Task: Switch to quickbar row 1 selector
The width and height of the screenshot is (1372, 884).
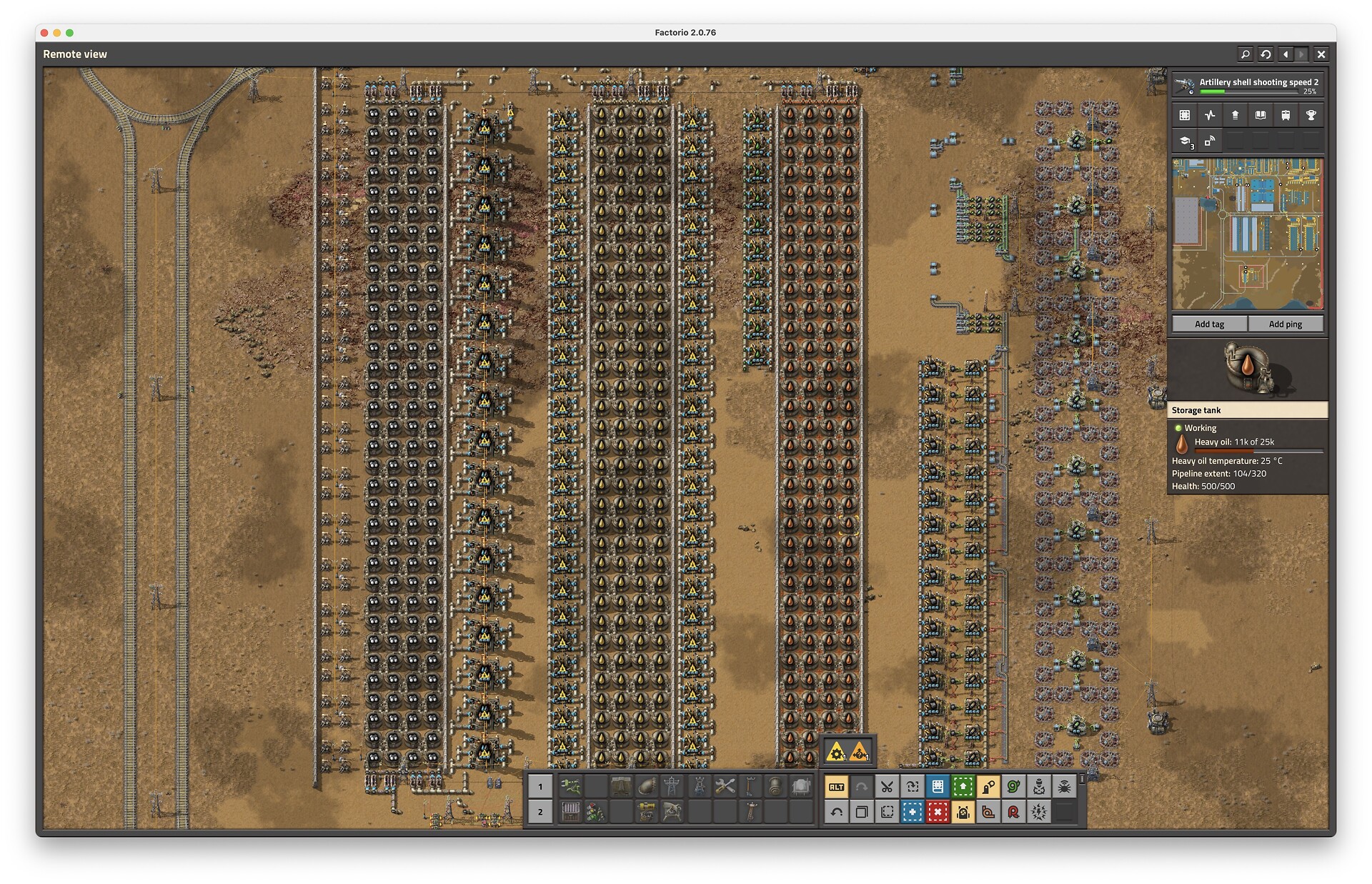Action: pyautogui.click(x=540, y=787)
